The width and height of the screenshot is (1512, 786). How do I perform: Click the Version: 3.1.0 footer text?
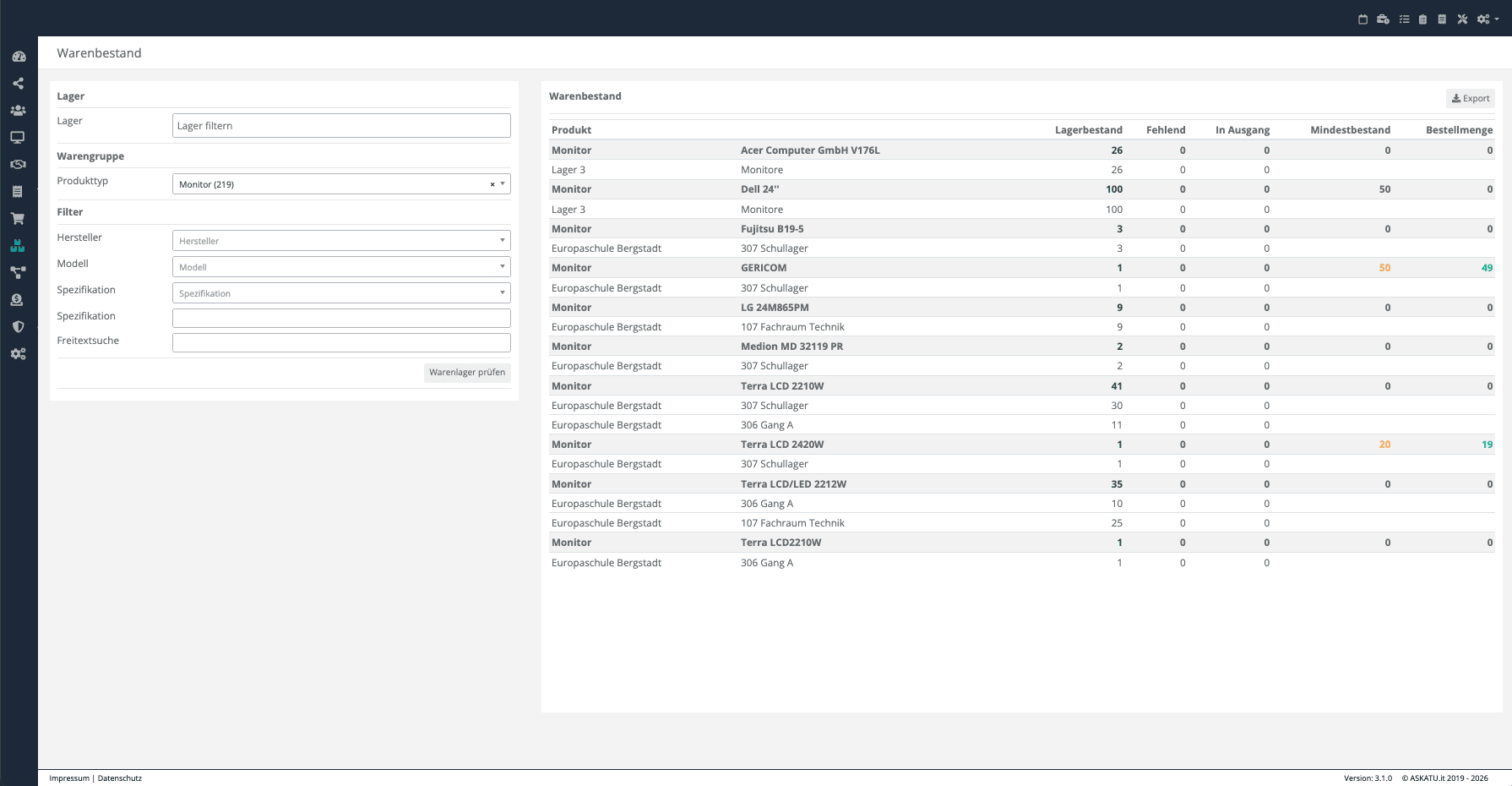1368,778
